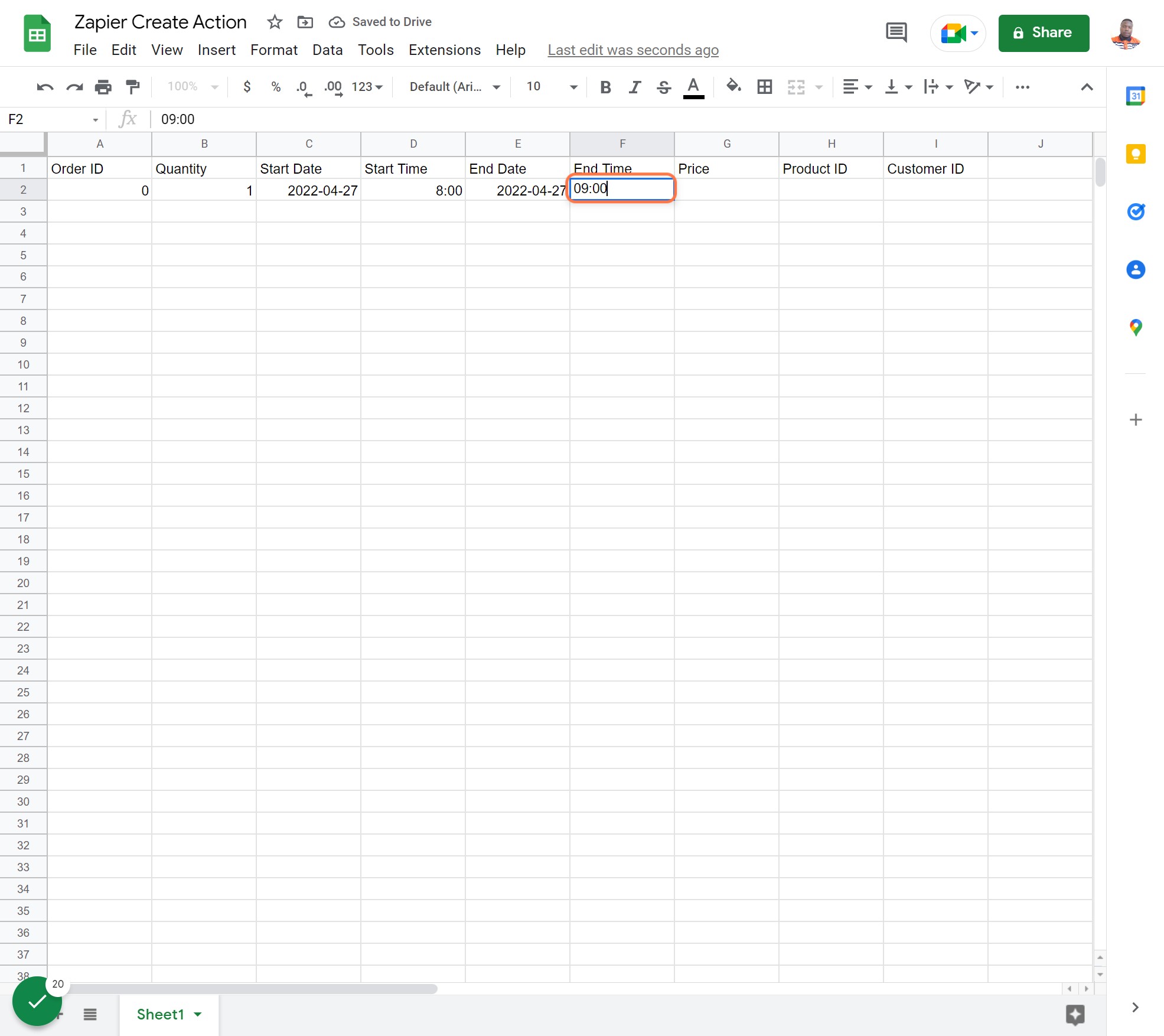Open Contacts in the side panel
Image resolution: width=1164 pixels, height=1036 pixels.
click(x=1135, y=270)
